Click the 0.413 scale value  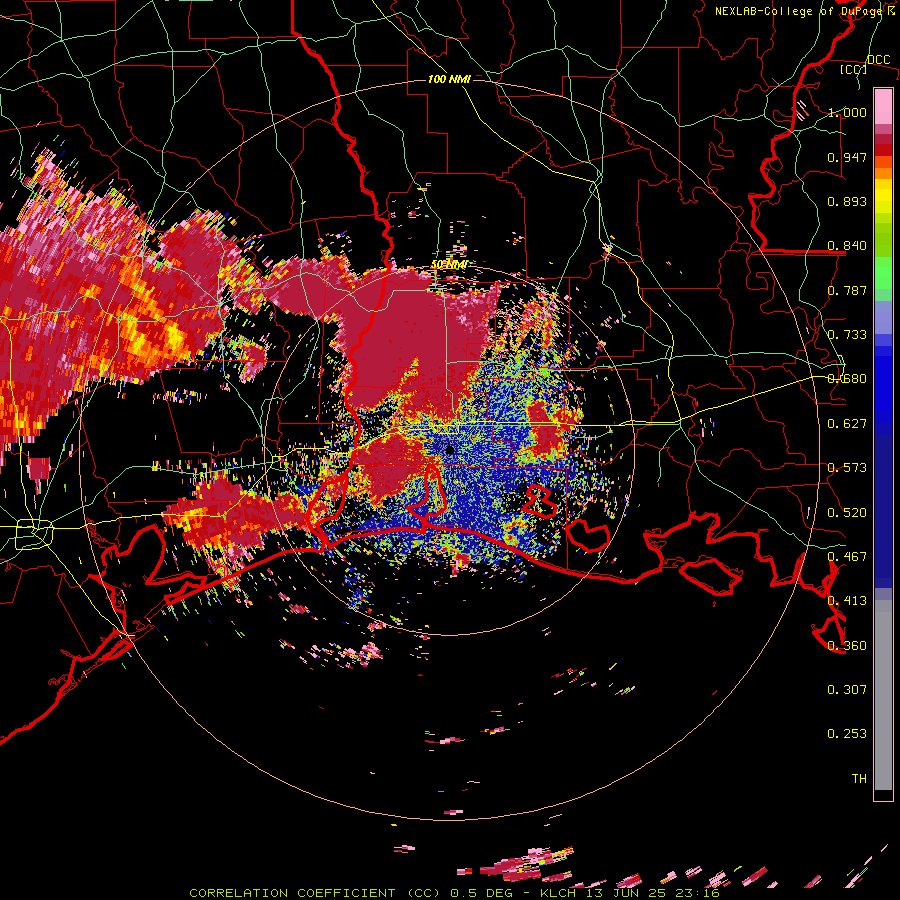(x=847, y=601)
